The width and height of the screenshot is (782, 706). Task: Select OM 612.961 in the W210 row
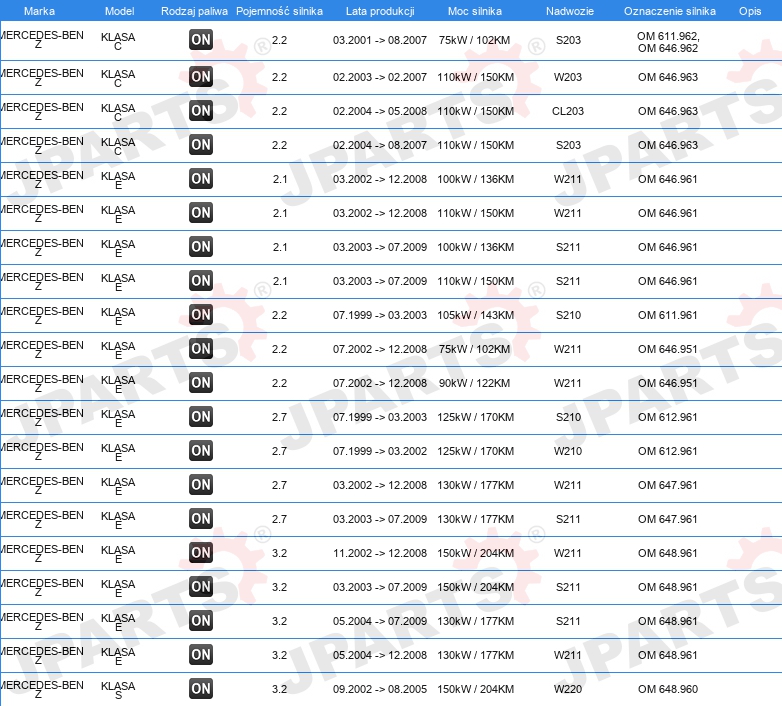(668, 451)
